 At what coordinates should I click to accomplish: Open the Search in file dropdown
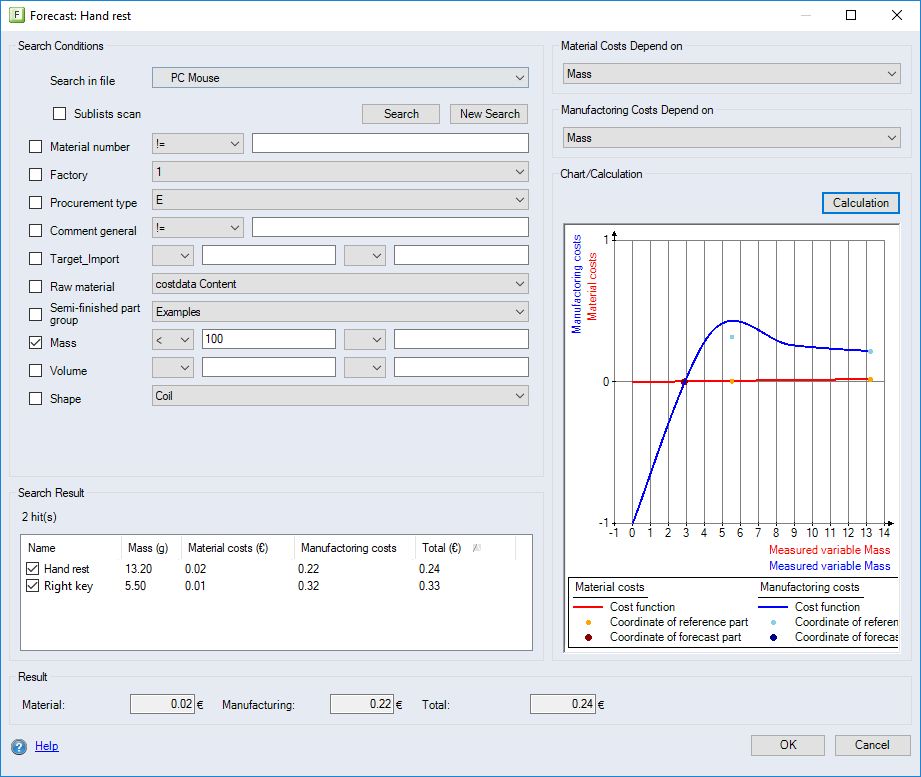click(340, 78)
